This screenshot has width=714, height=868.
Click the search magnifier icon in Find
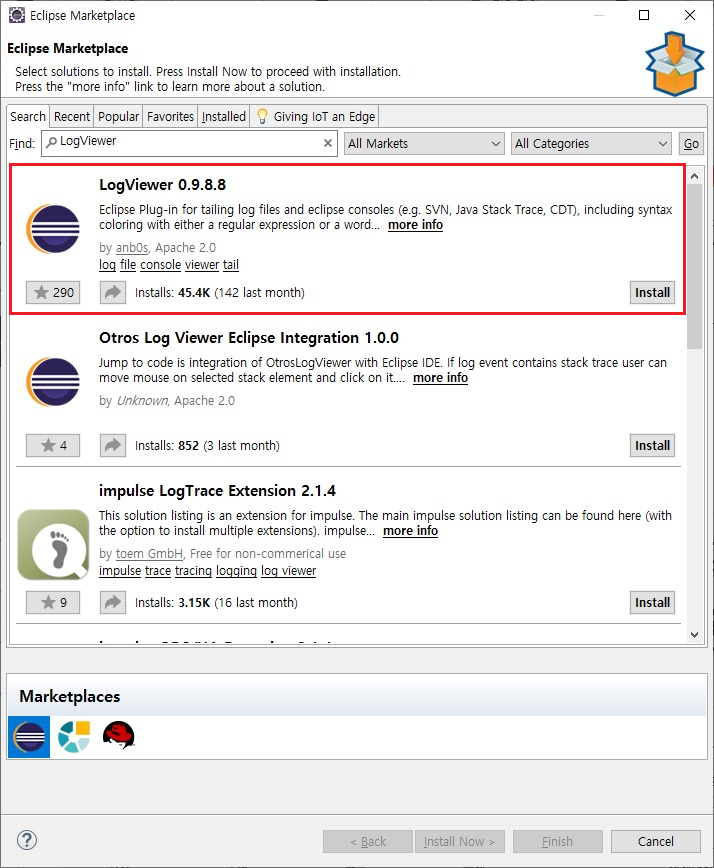[51, 142]
